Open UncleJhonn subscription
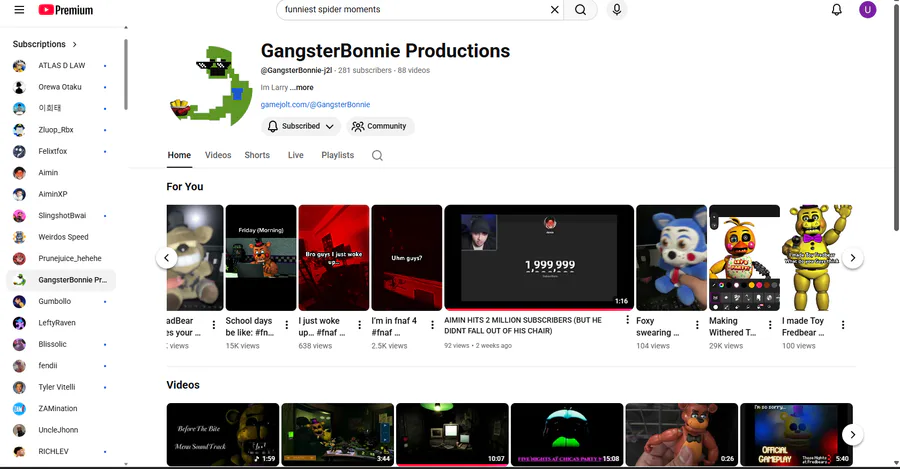The height and width of the screenshot is (469, 900). point(61,430)
